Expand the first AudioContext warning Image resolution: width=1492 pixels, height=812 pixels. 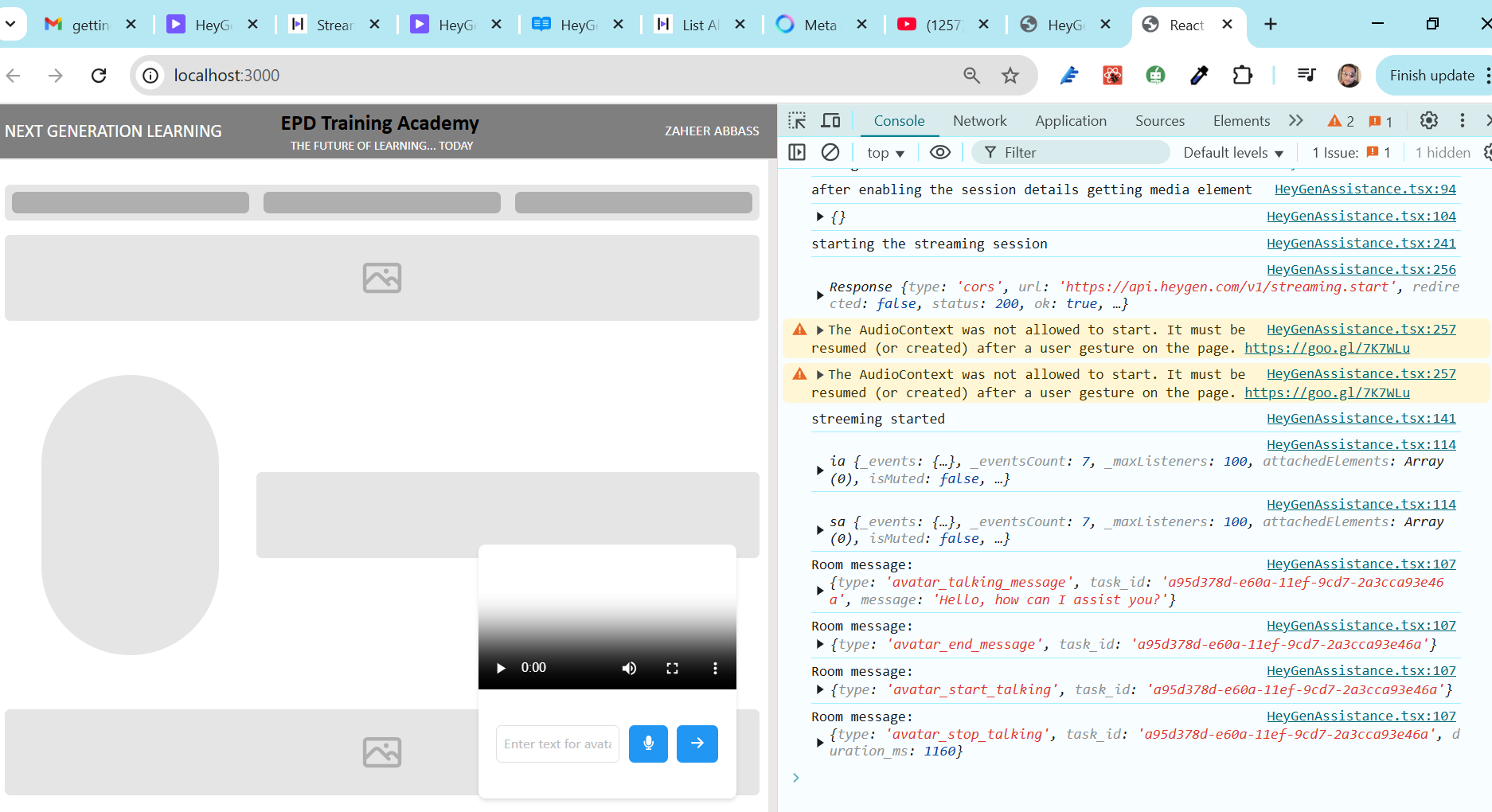(x=820, y=330)
